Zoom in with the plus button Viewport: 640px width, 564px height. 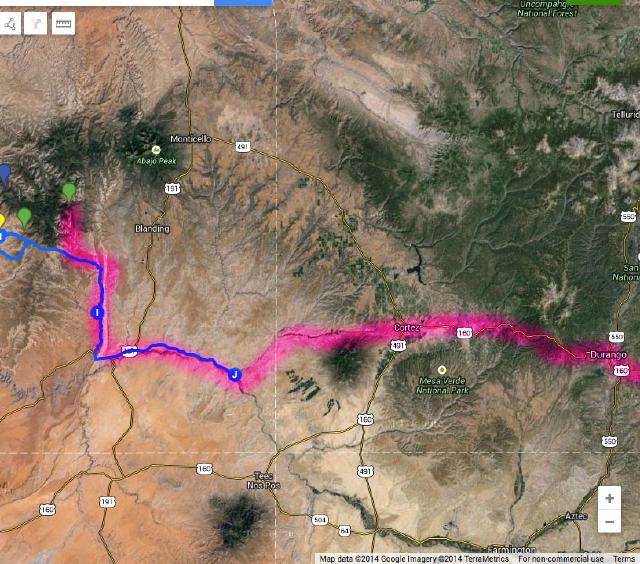[609, 498]
